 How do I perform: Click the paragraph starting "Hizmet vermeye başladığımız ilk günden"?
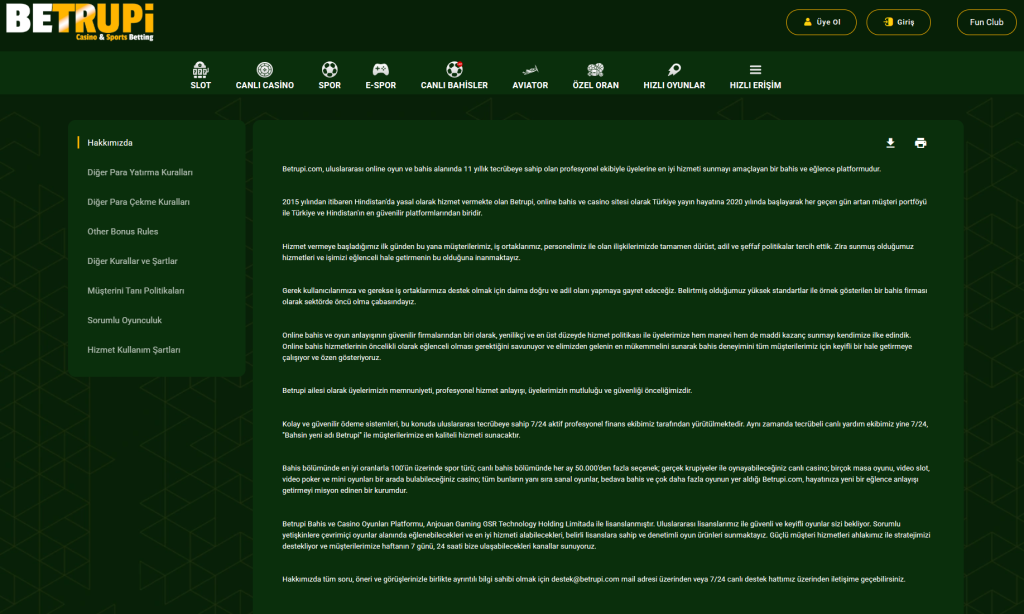click(598, 252)
